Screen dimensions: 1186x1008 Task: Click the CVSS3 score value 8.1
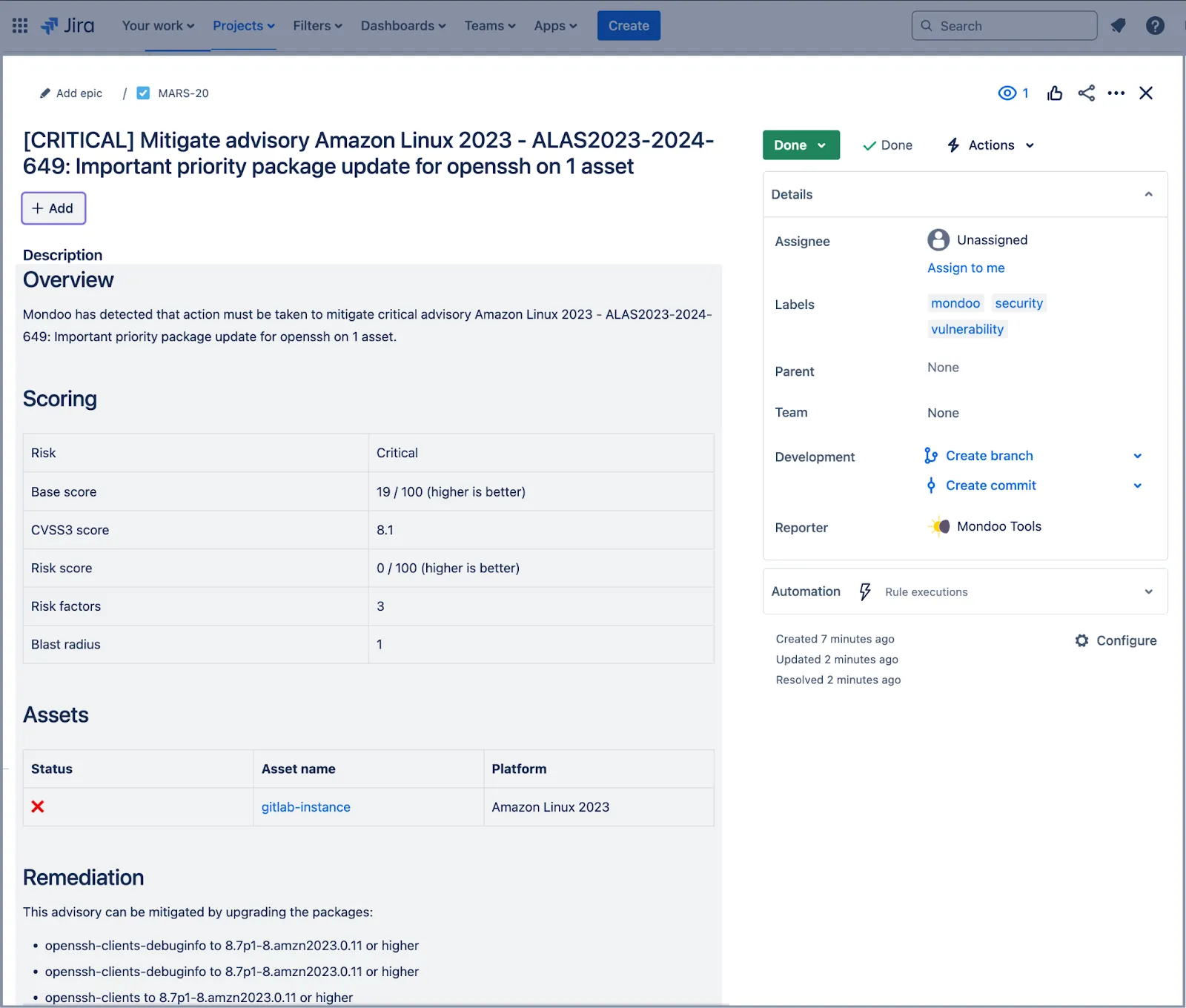[x=385, y=530]
